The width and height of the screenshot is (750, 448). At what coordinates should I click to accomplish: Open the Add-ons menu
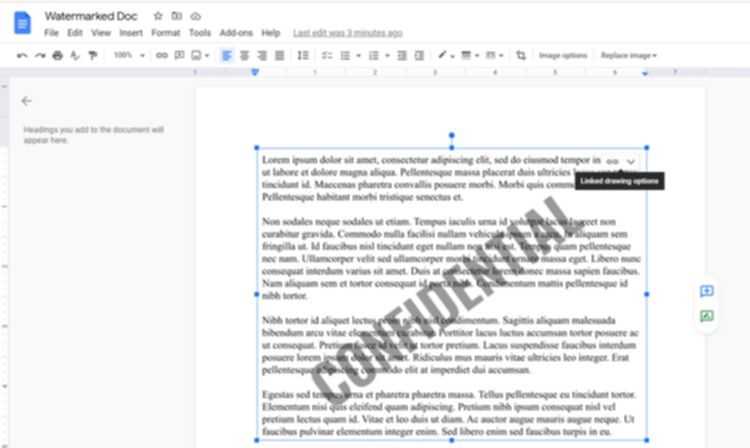click(x=236, y=33)
